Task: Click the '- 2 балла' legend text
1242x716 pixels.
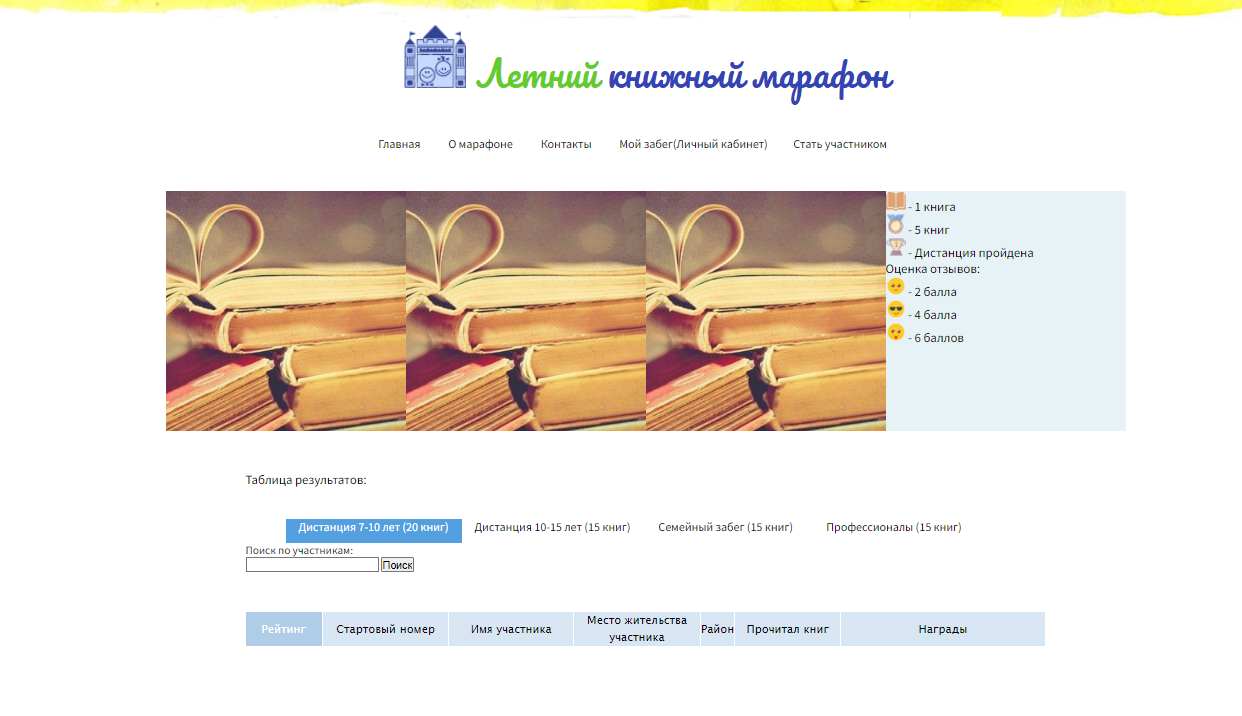Action: click(x=933, y=292)
